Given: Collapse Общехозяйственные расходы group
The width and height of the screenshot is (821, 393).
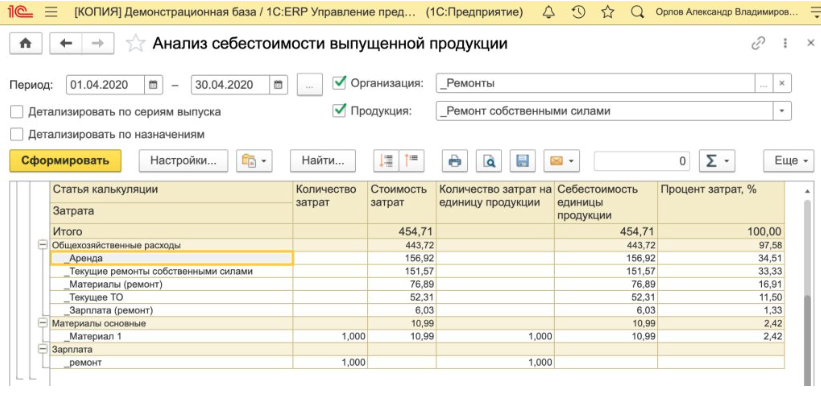Looking at the screenshot, I should (43, 245).
